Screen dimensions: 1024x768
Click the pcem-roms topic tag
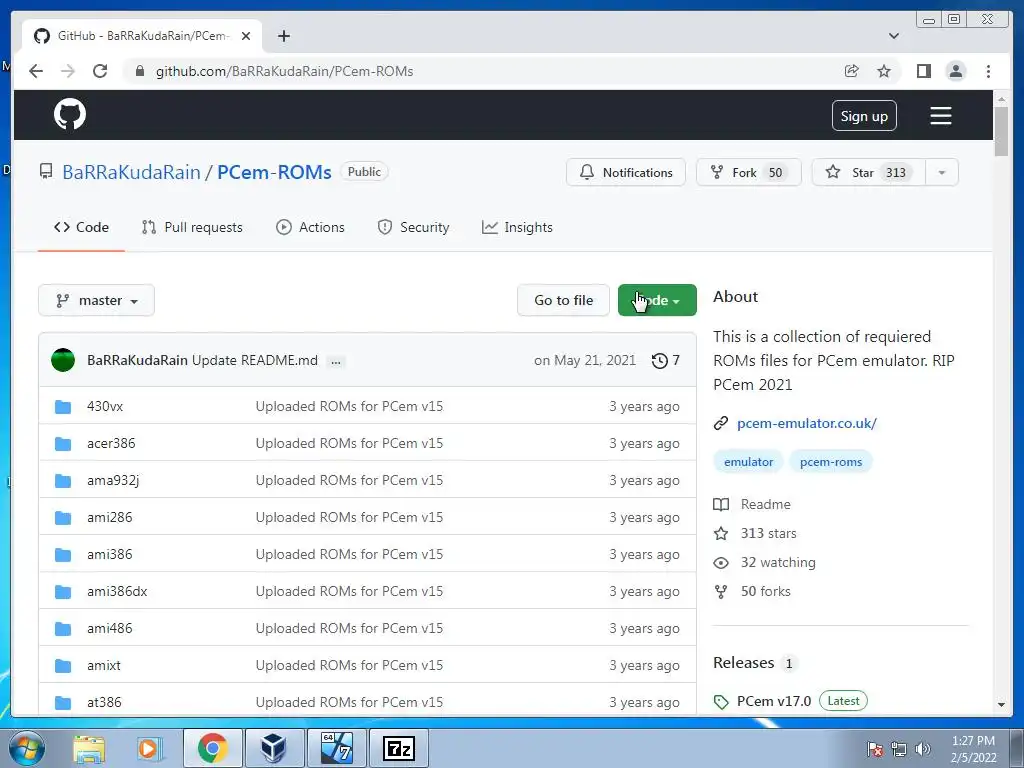pyautogui.click(x=831, y=462)
